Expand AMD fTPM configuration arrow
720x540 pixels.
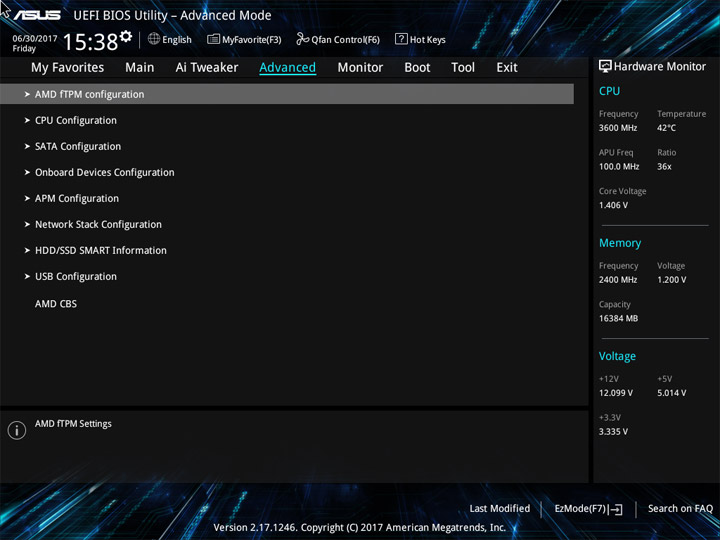[x=27, y=94]
